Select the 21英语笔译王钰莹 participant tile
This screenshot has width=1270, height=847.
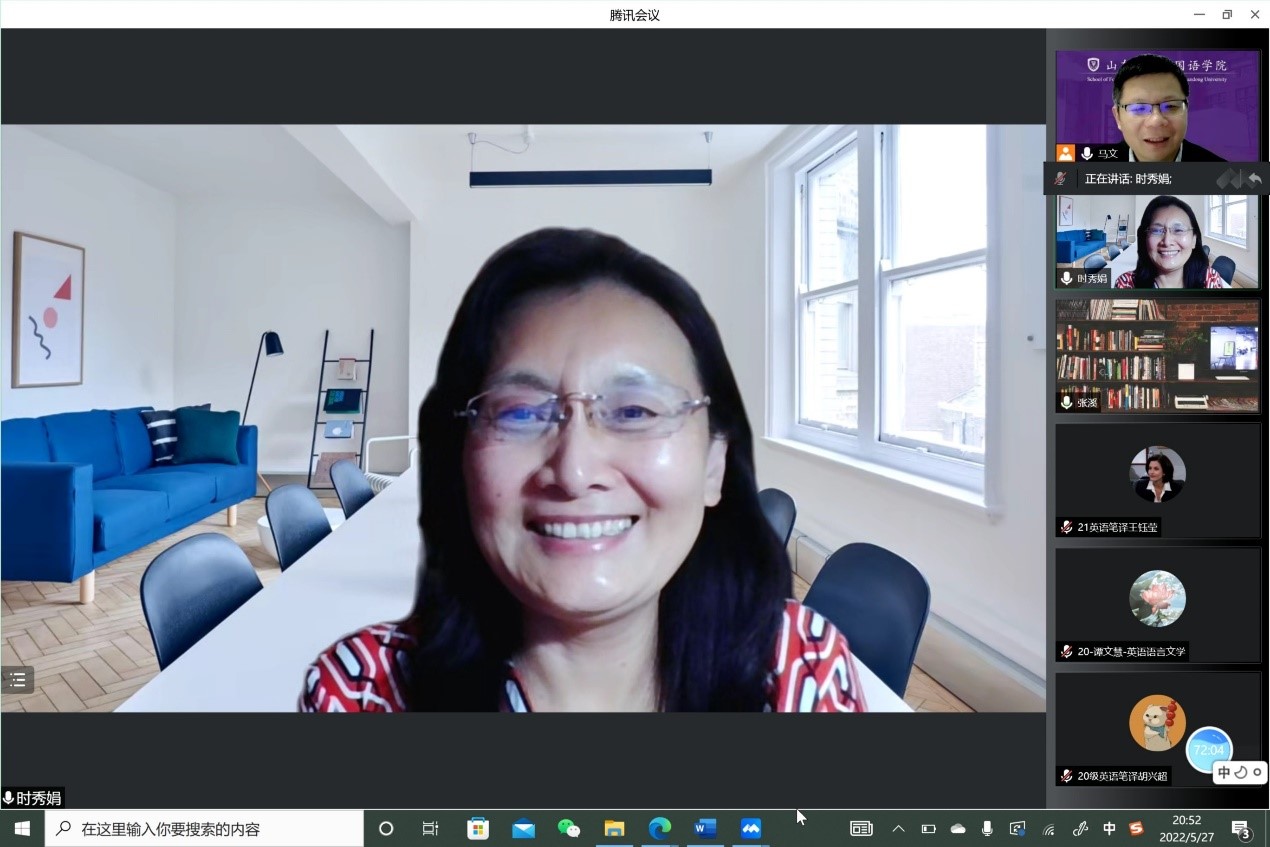tap(1157, 480)
